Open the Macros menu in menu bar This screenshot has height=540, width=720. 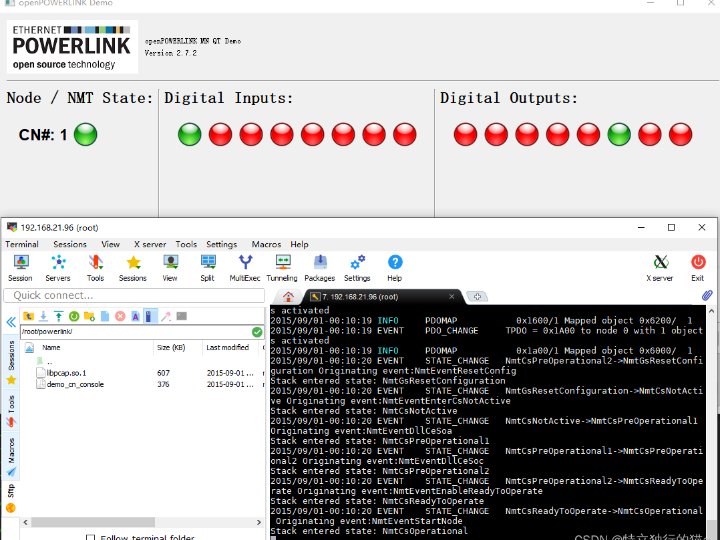[x=266, y=244]
